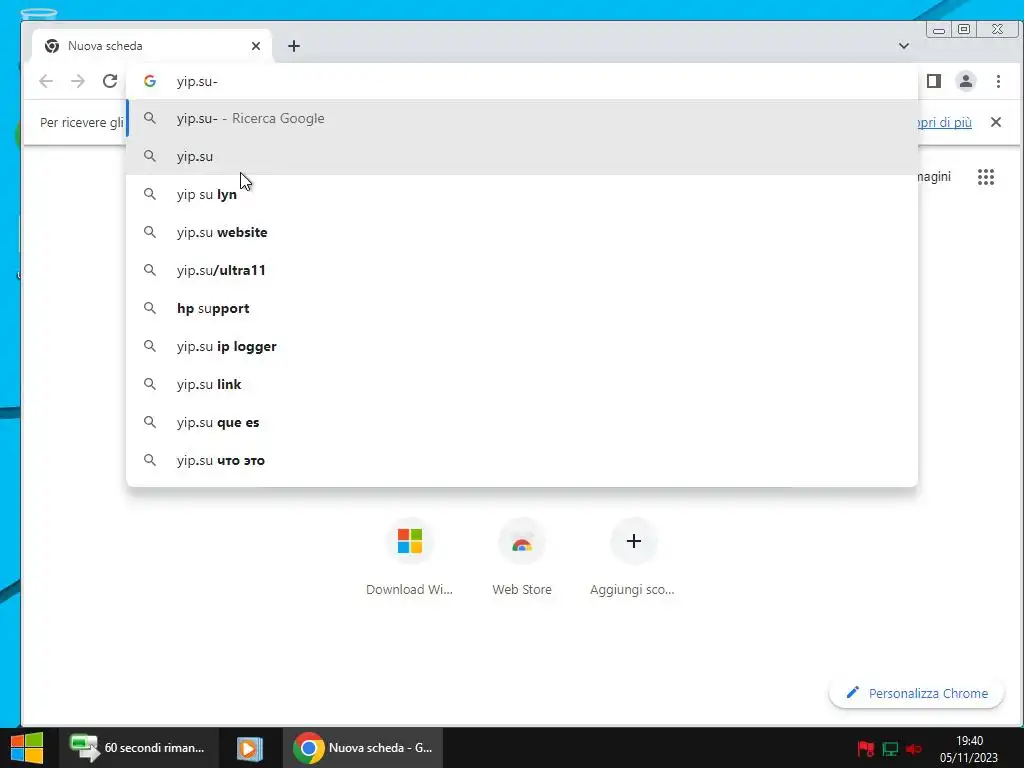
Task: Open the 'Scopri di più' link
Action: point(944,122)
